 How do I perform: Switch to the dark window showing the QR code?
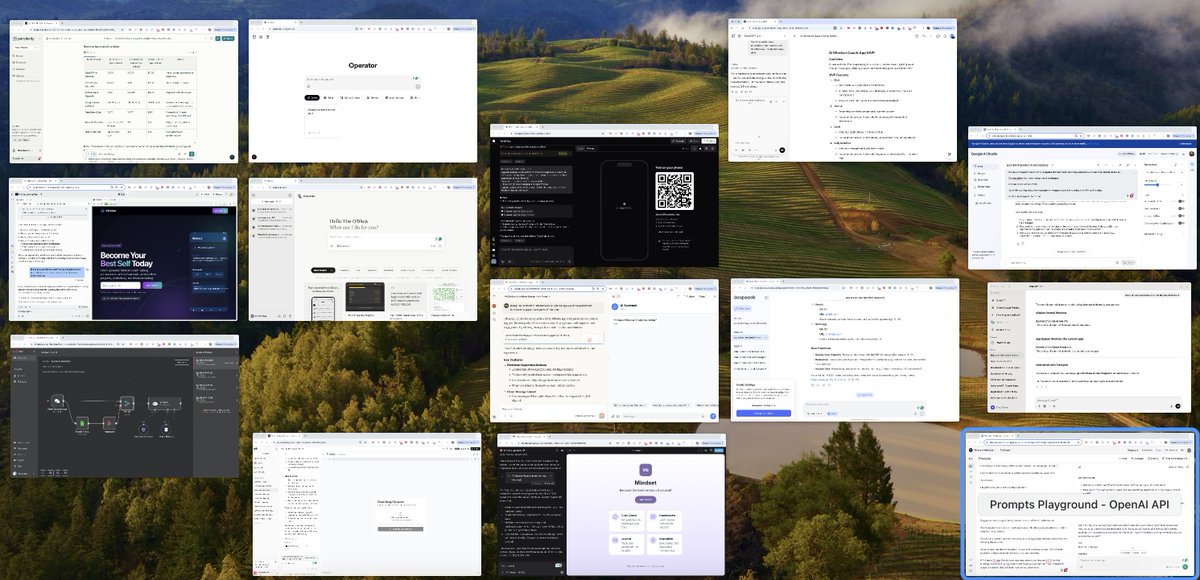click(604, 194)
